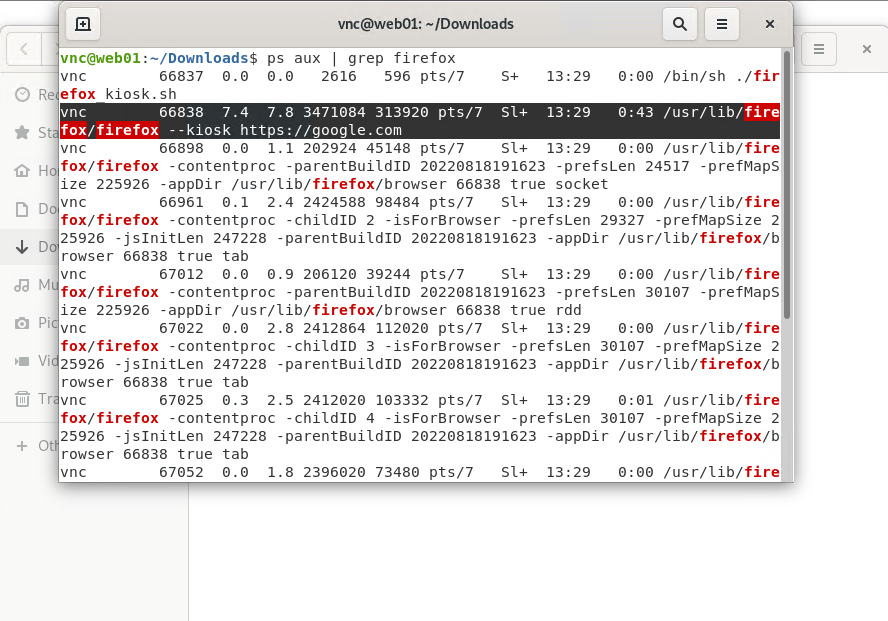Open the Pictures camera icon in sidebar

pos(22,323)
